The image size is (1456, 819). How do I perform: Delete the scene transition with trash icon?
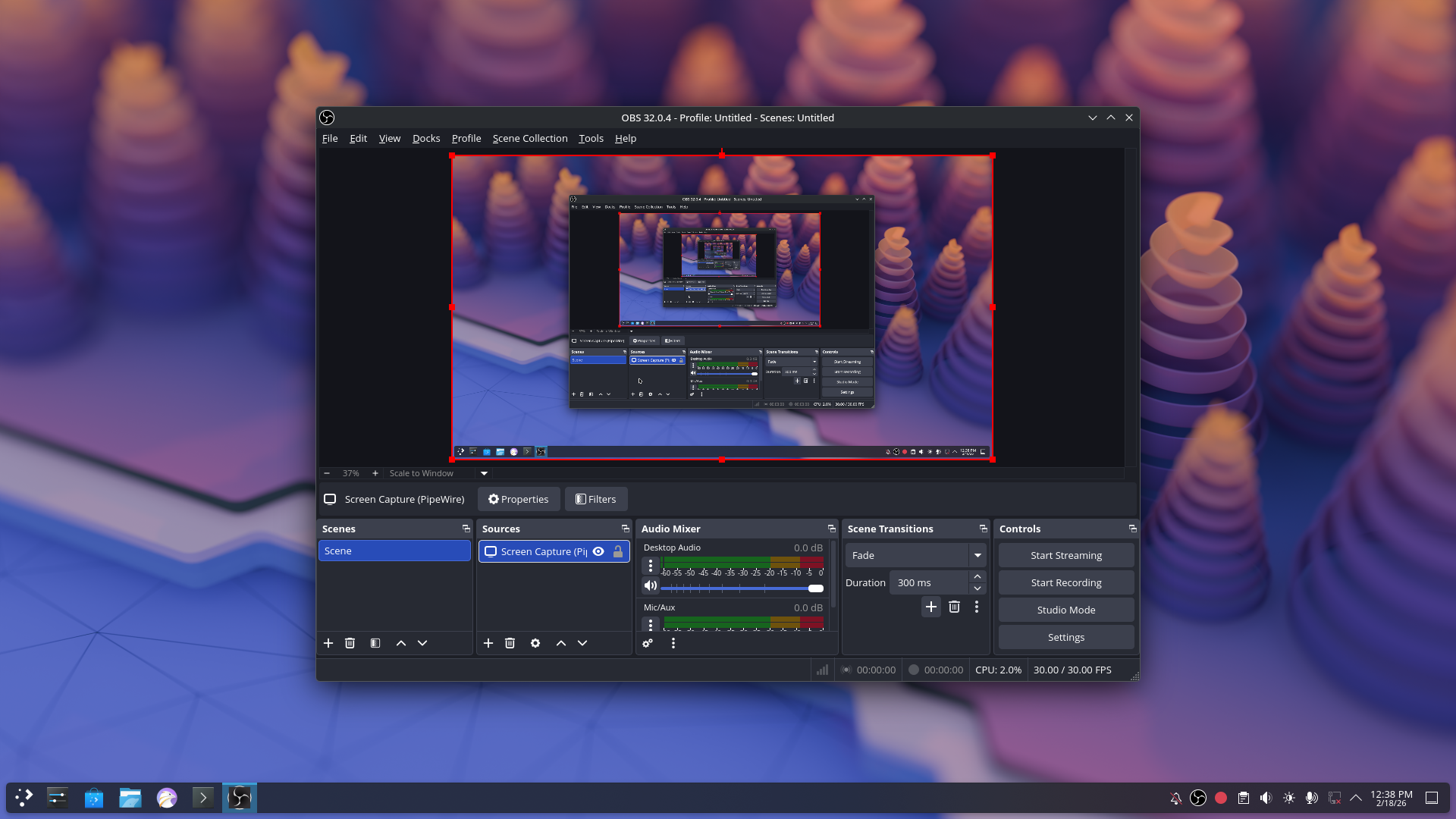tap(955, 607)
